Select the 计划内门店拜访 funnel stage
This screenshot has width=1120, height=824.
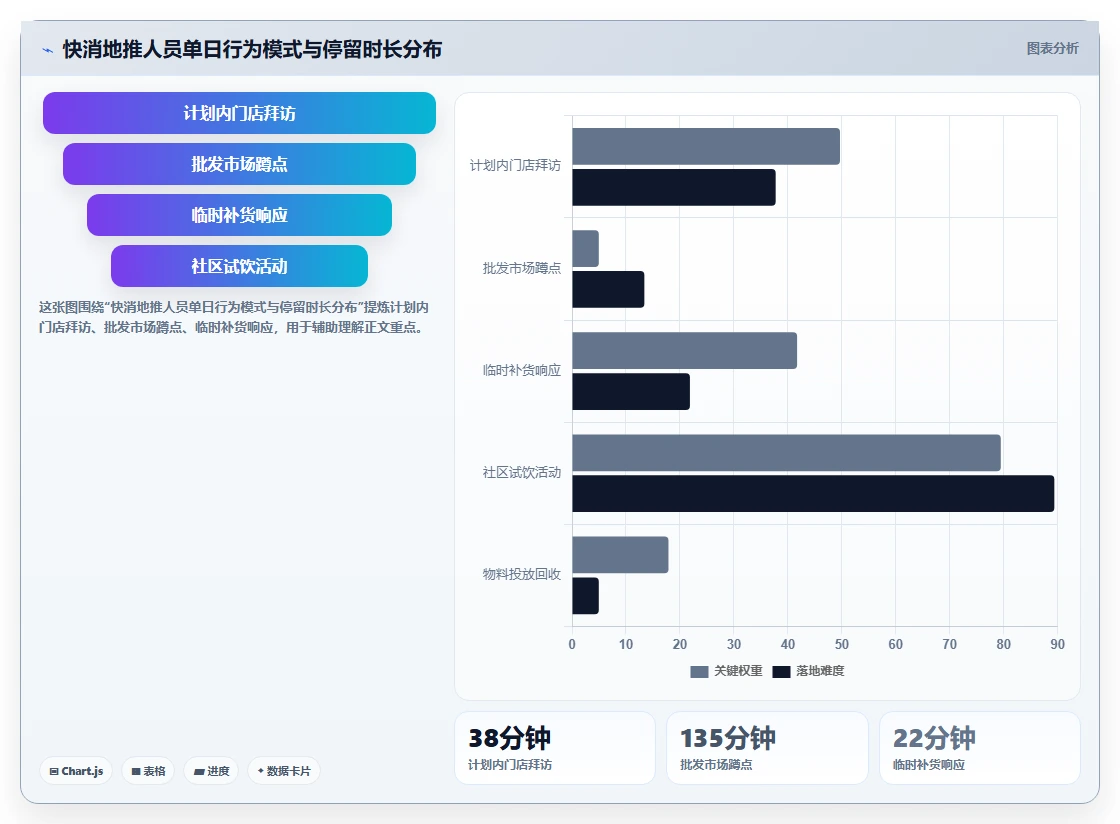[x=239, y=113]
